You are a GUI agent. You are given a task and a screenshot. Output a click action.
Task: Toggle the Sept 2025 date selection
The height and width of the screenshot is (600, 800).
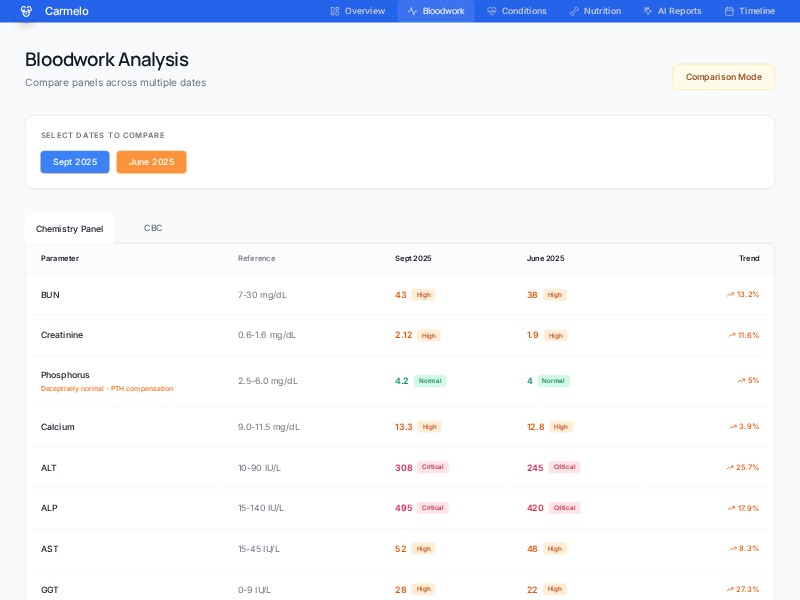[75, 162]
